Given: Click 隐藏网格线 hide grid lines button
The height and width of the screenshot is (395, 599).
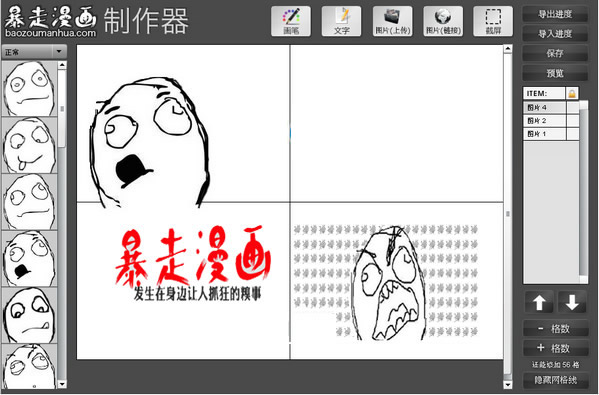Looking at the screenshot, I should [x=555, y=380].
